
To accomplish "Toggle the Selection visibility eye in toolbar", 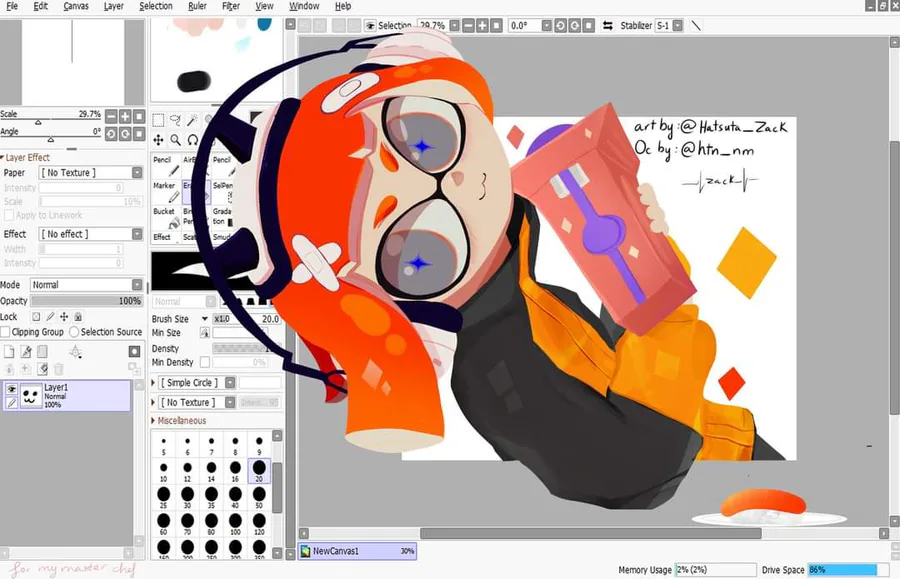I will coord(370,26).
